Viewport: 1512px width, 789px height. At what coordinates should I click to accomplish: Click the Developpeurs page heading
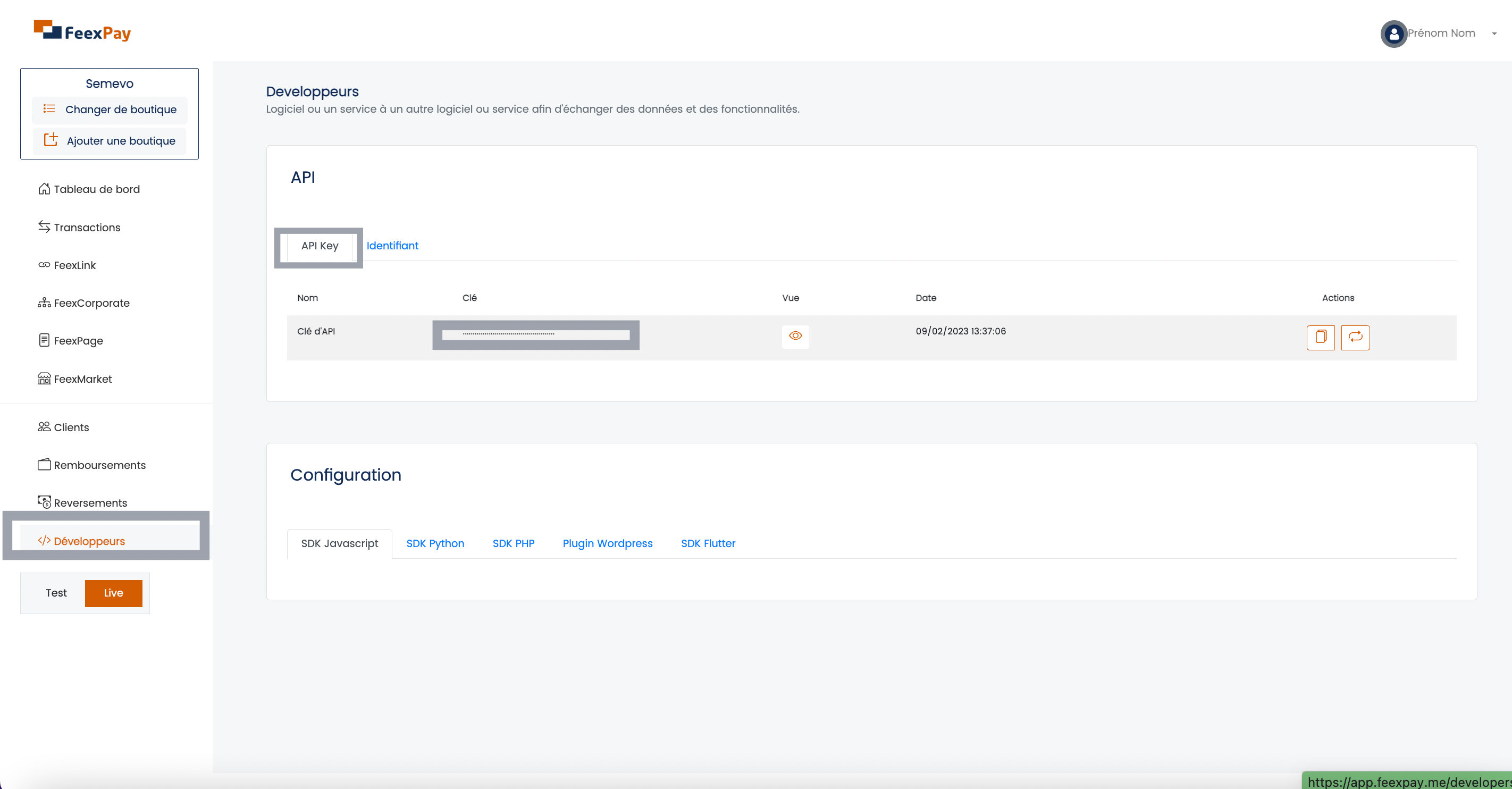pyautogui.click(x=312, y=91)
